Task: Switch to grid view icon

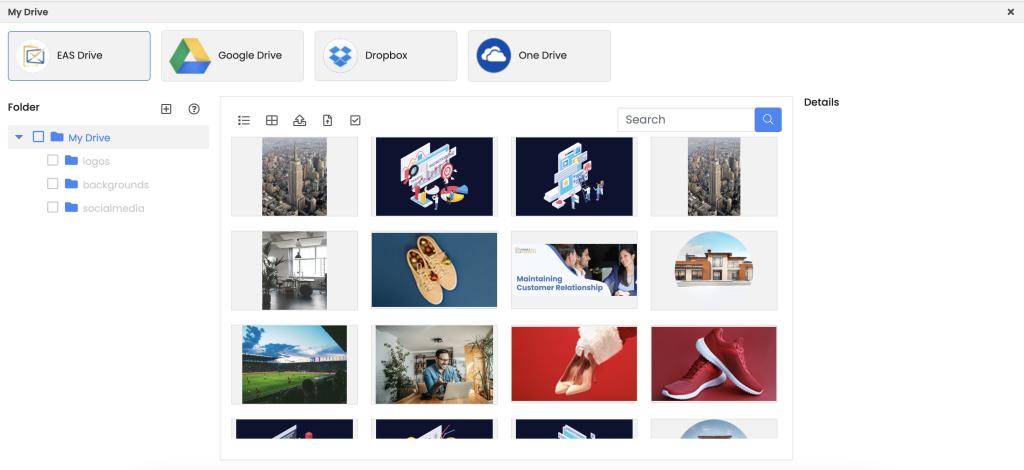Action: (272, 120)
